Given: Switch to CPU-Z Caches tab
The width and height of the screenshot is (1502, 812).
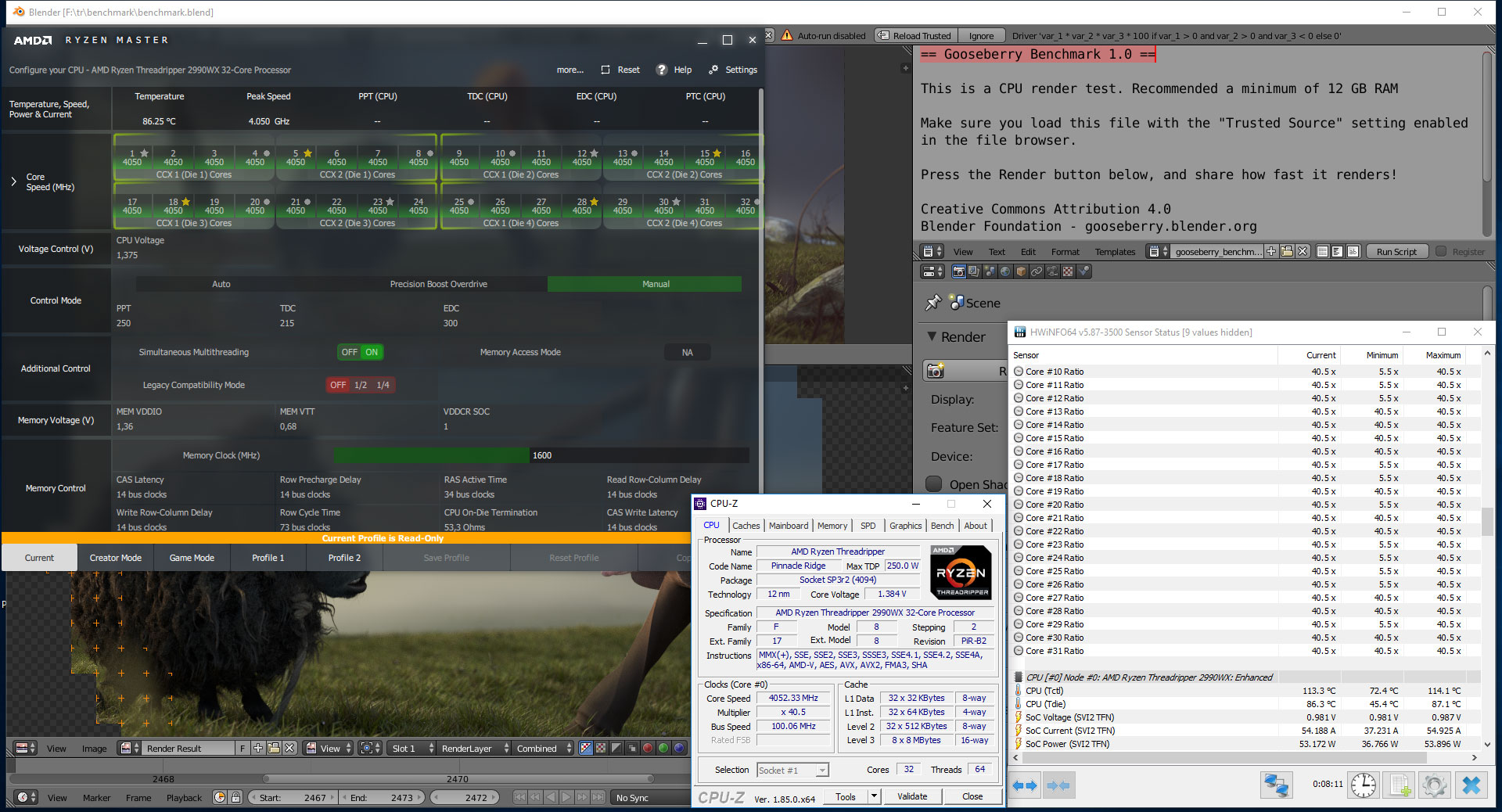Looking at the screenshot, I should (x=746, y=526).
